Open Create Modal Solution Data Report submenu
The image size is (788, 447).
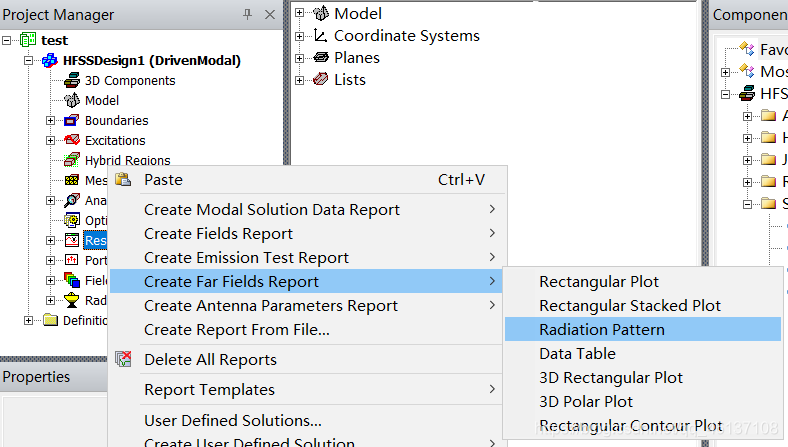pos(309,209)
